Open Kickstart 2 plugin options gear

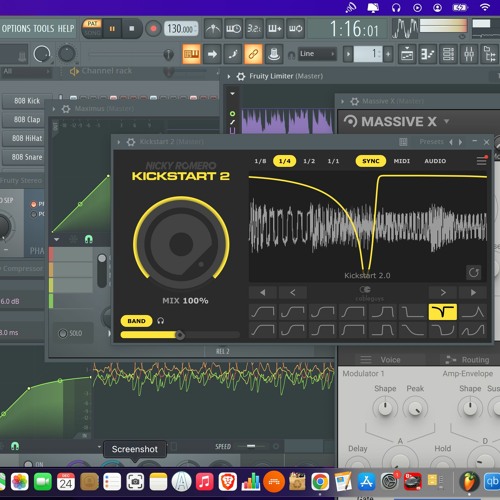point(131,142)
